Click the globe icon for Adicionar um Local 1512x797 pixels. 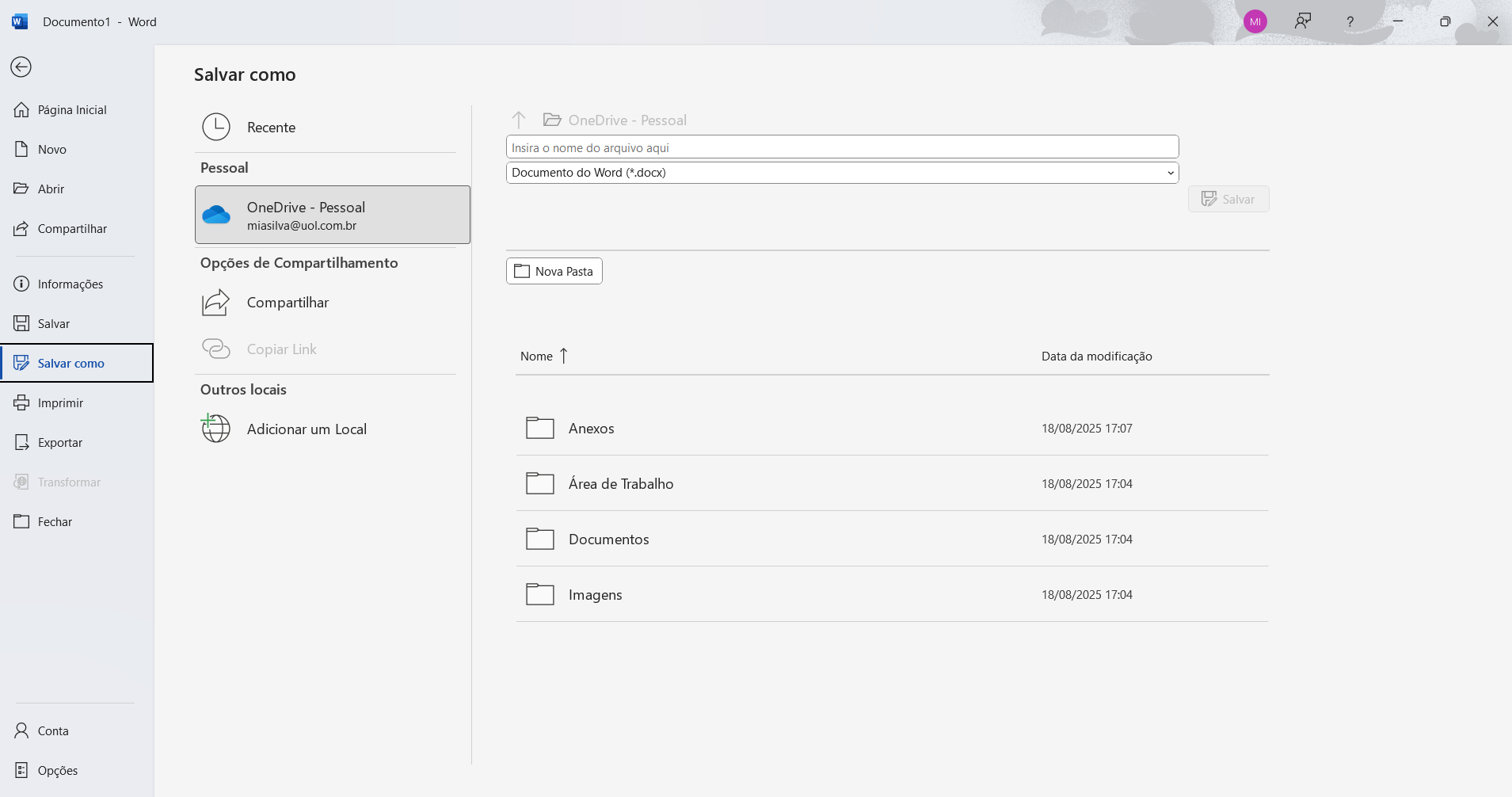tap(215, 429)
